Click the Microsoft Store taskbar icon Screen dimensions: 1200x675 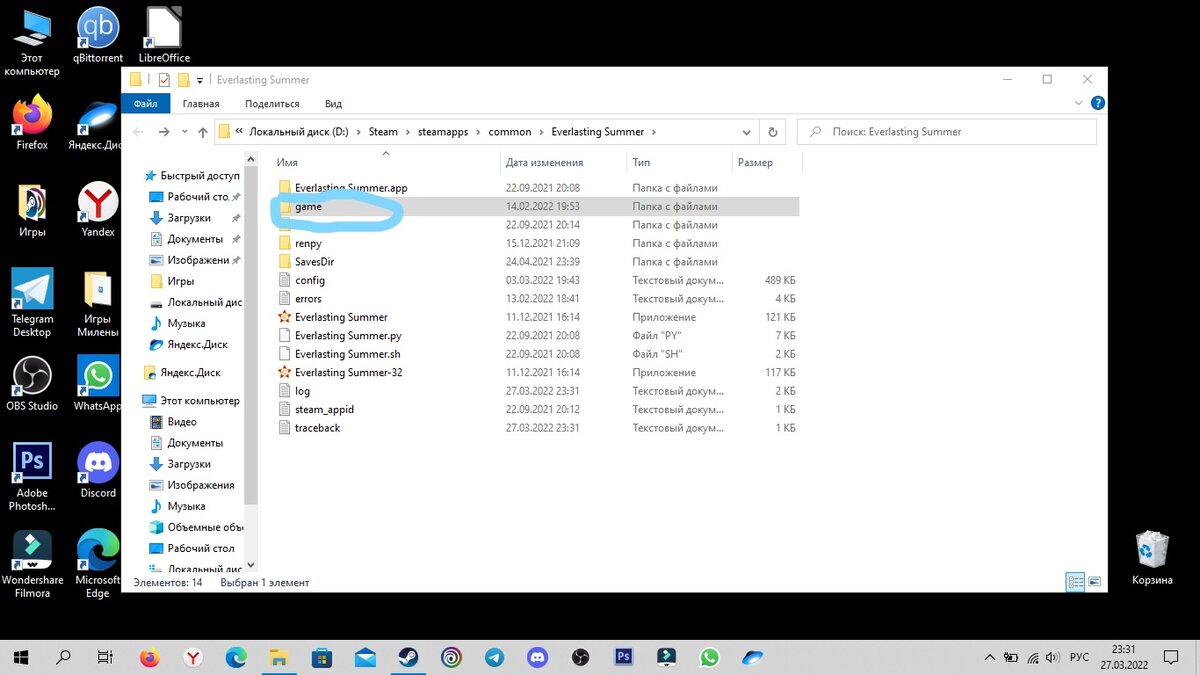pyautogui.click(x=322, y=657)
